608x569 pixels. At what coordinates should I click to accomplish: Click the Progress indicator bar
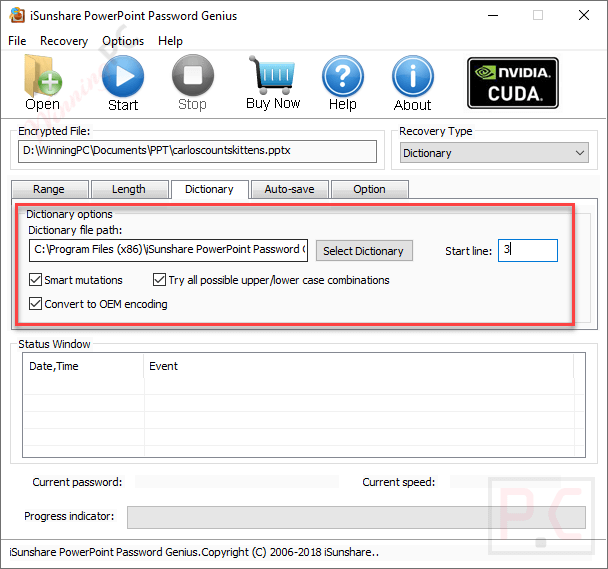point(356,517)
